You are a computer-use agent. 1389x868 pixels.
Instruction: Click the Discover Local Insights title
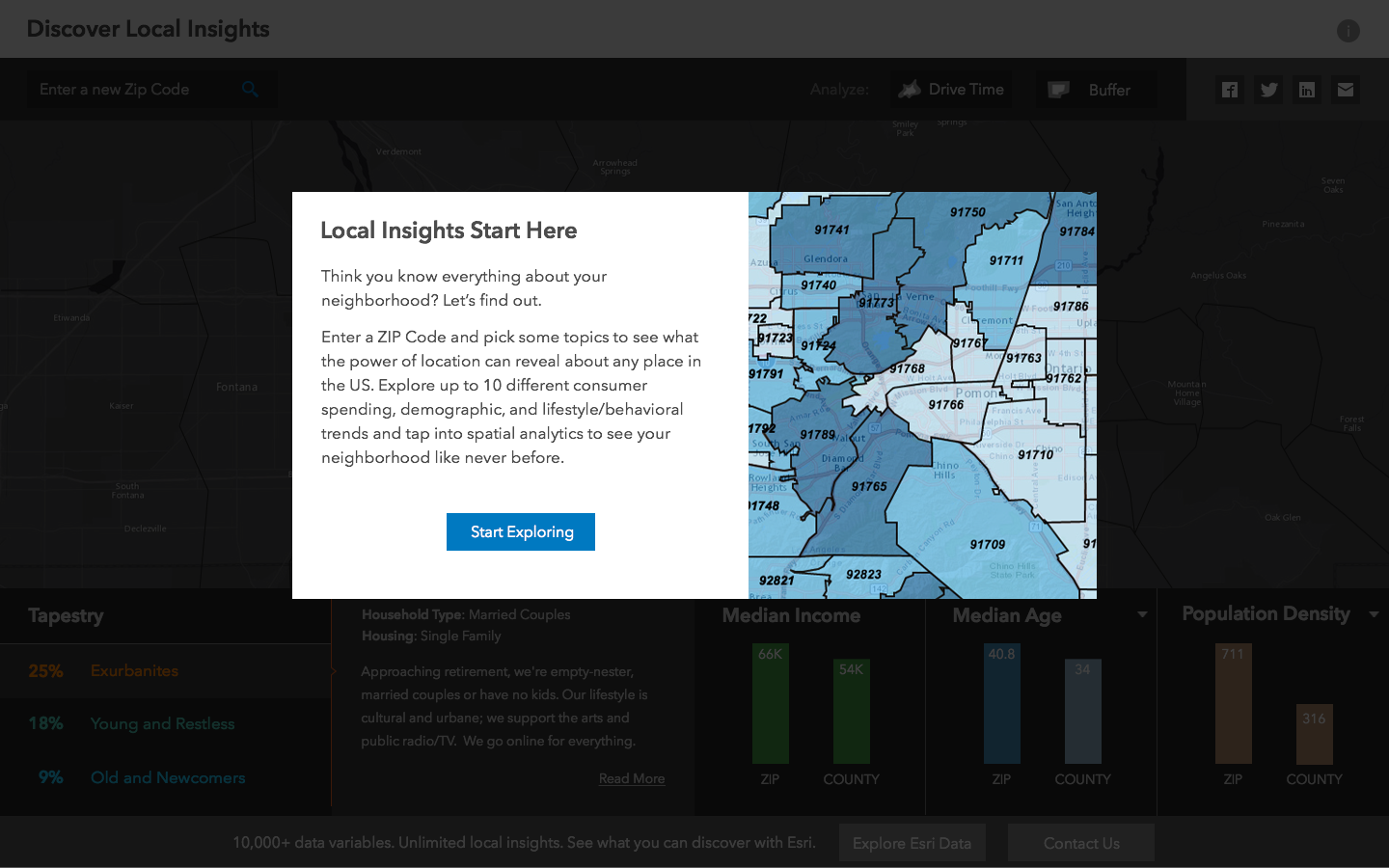pyautogui.click(x=149, y=29)
